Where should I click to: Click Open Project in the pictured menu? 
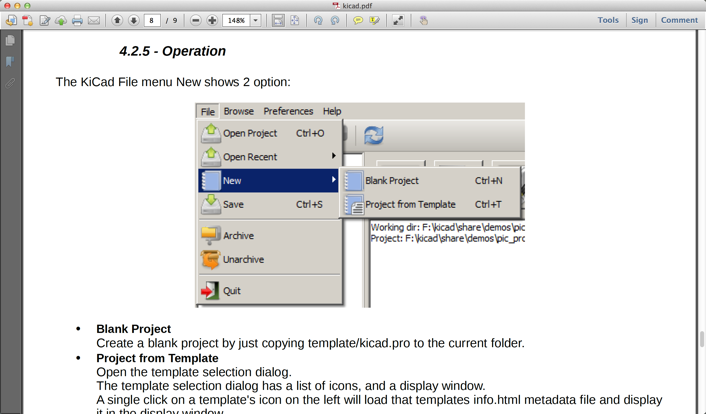click(x=270, y=133)
